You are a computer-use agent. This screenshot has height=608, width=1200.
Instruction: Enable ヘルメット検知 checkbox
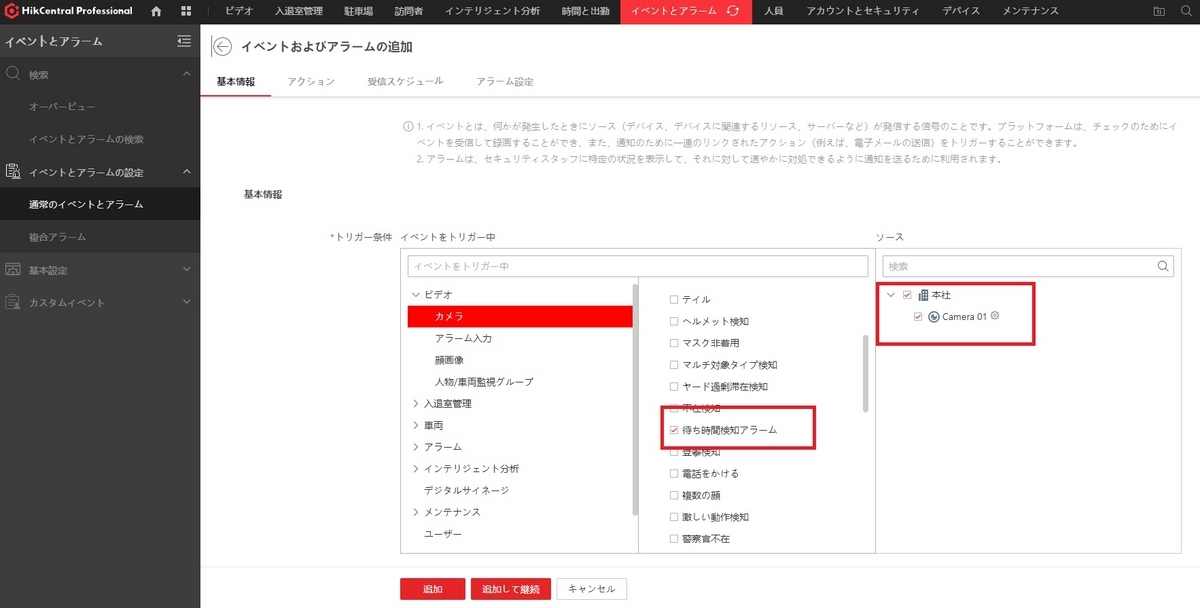pos(673,321)
